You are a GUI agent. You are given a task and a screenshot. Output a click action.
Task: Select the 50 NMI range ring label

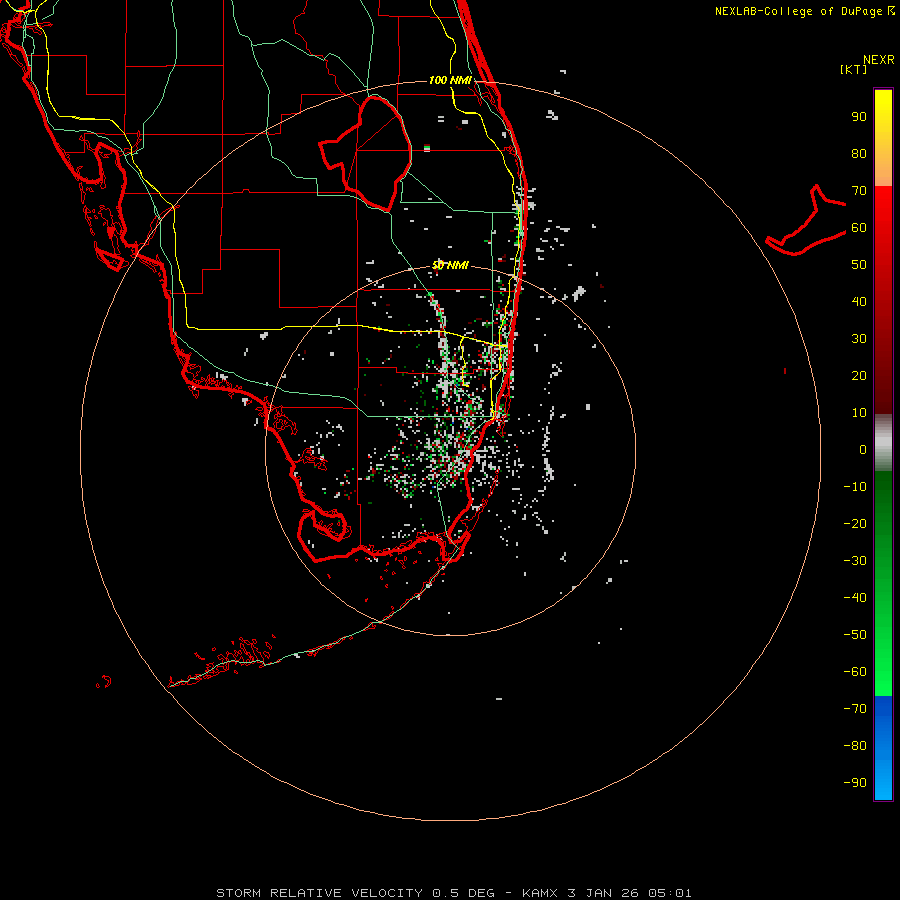tap(450, 265)
